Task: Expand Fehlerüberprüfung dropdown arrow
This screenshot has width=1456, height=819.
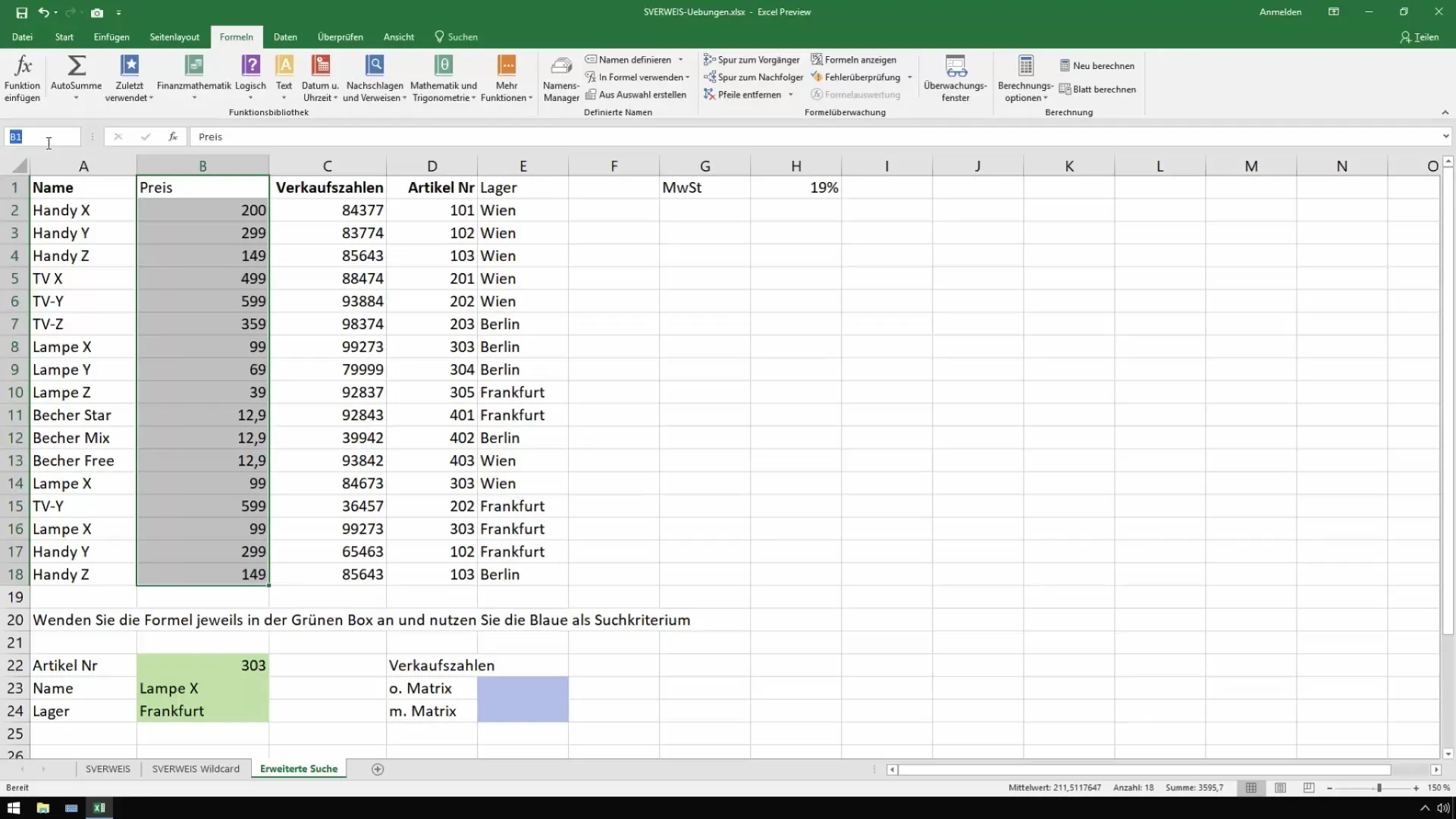Action: (x=909, y=77)
